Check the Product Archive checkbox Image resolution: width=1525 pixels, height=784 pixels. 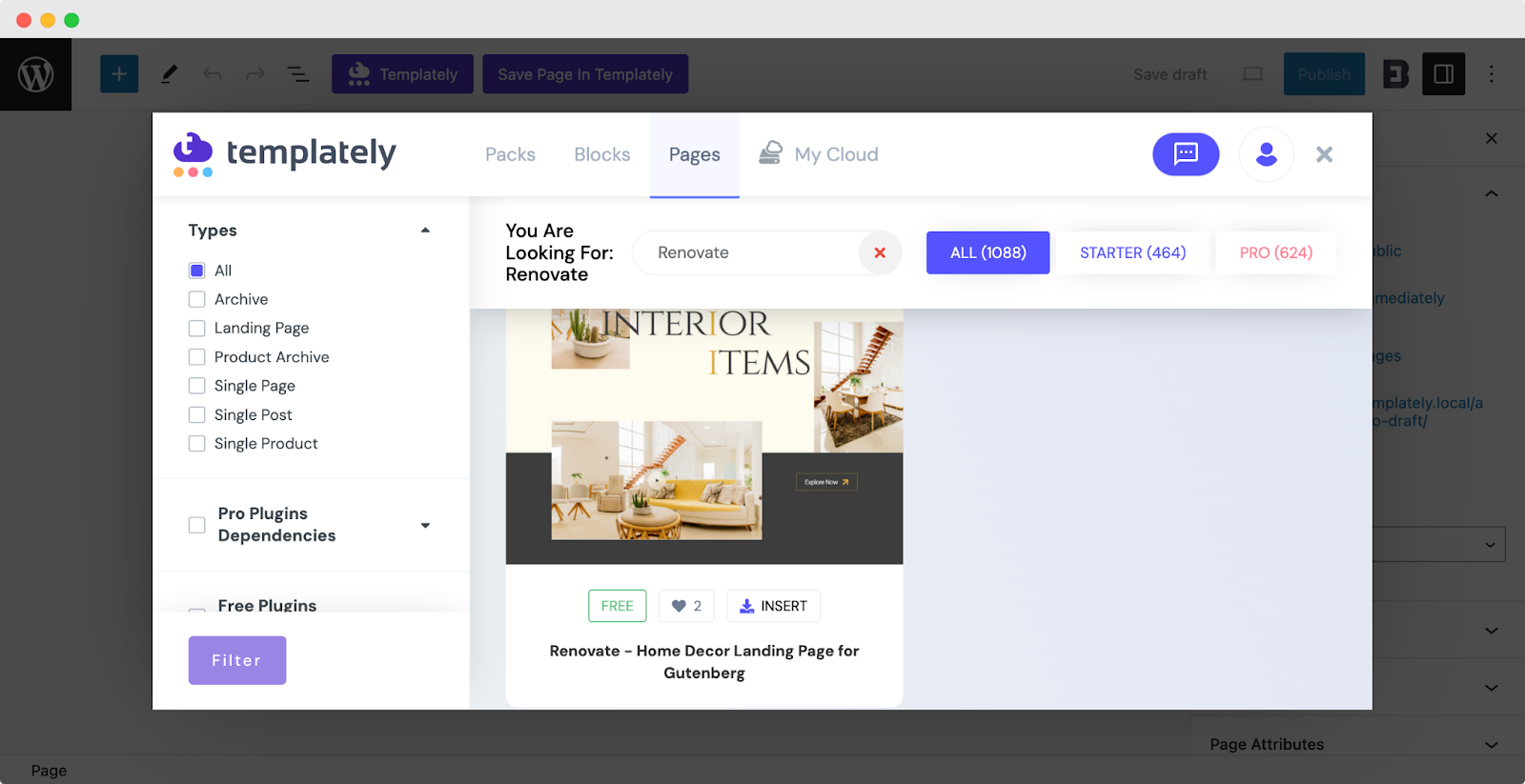[x=197, y=357]
